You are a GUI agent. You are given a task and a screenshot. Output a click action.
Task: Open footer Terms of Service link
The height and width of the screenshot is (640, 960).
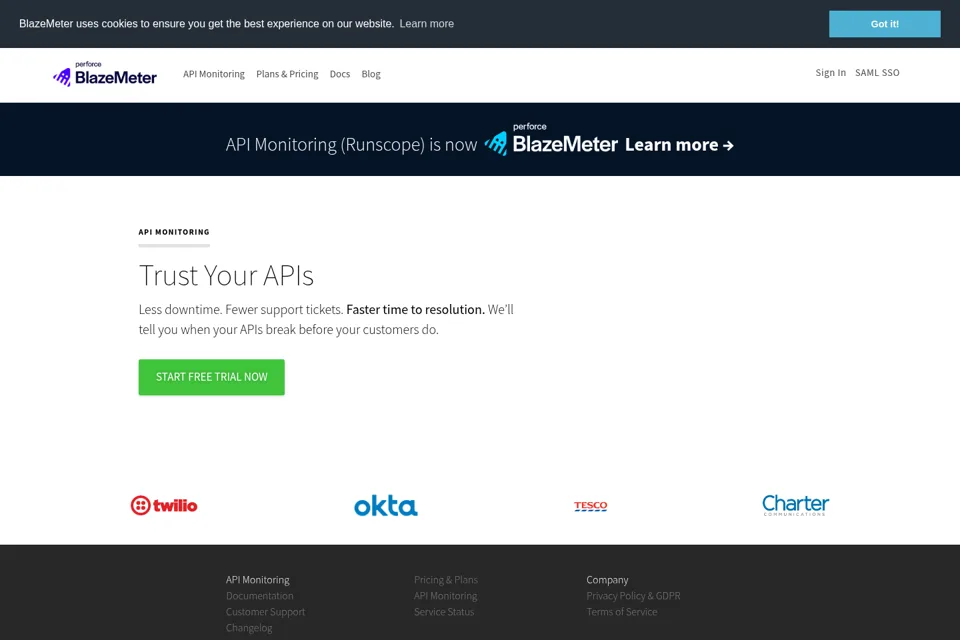[x=621, y=612]
